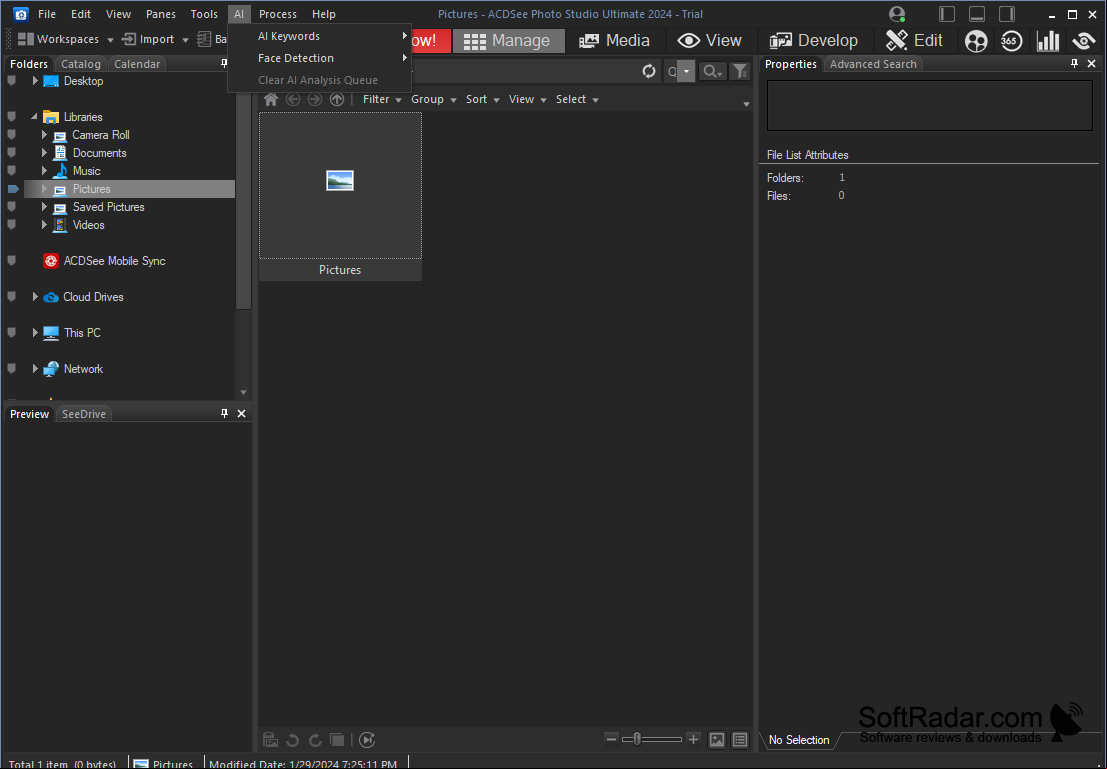Toggle the left pane layout icon
The image size is (1107, 769).
tap(947, 14)
